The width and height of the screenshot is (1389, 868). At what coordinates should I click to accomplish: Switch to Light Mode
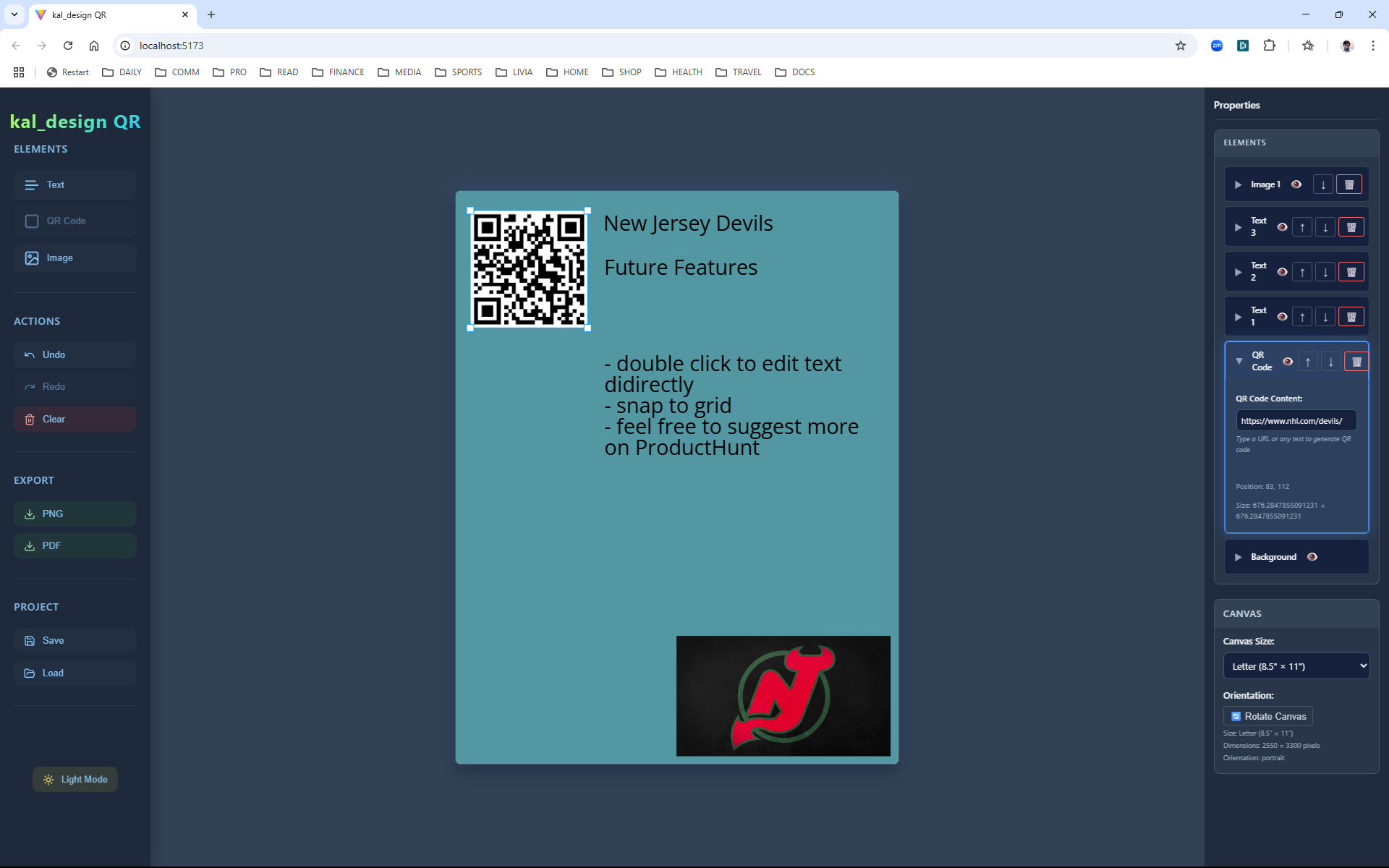[x=75, y=780]
